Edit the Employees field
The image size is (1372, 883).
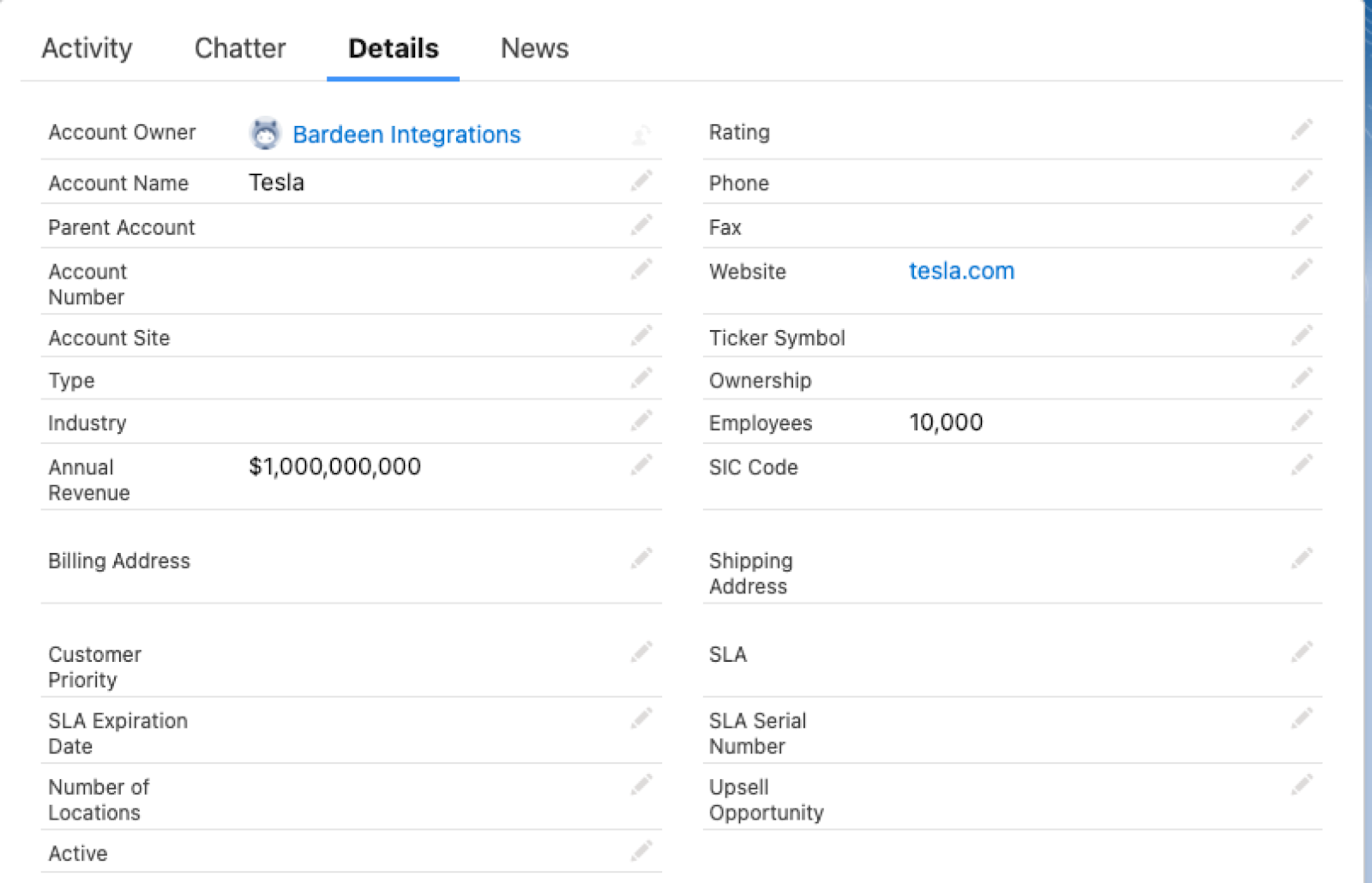[1302, 421]
